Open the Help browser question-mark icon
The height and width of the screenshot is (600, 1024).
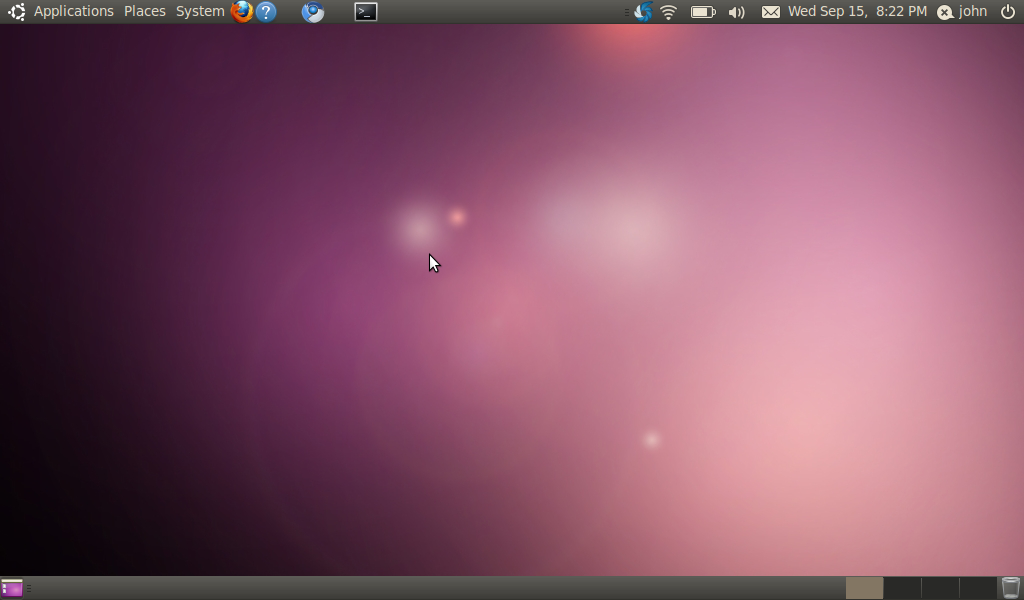266,12
